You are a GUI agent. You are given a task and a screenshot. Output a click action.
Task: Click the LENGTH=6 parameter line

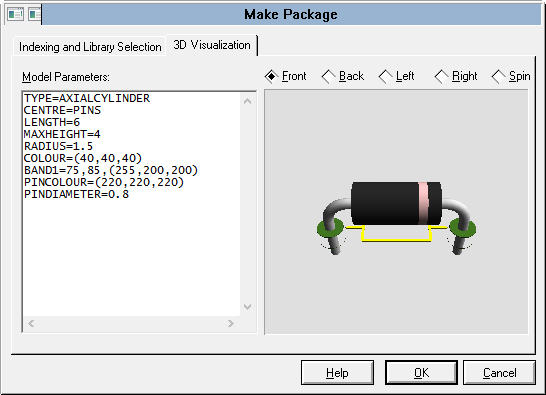pyautogui.click(x=52, y=122)
